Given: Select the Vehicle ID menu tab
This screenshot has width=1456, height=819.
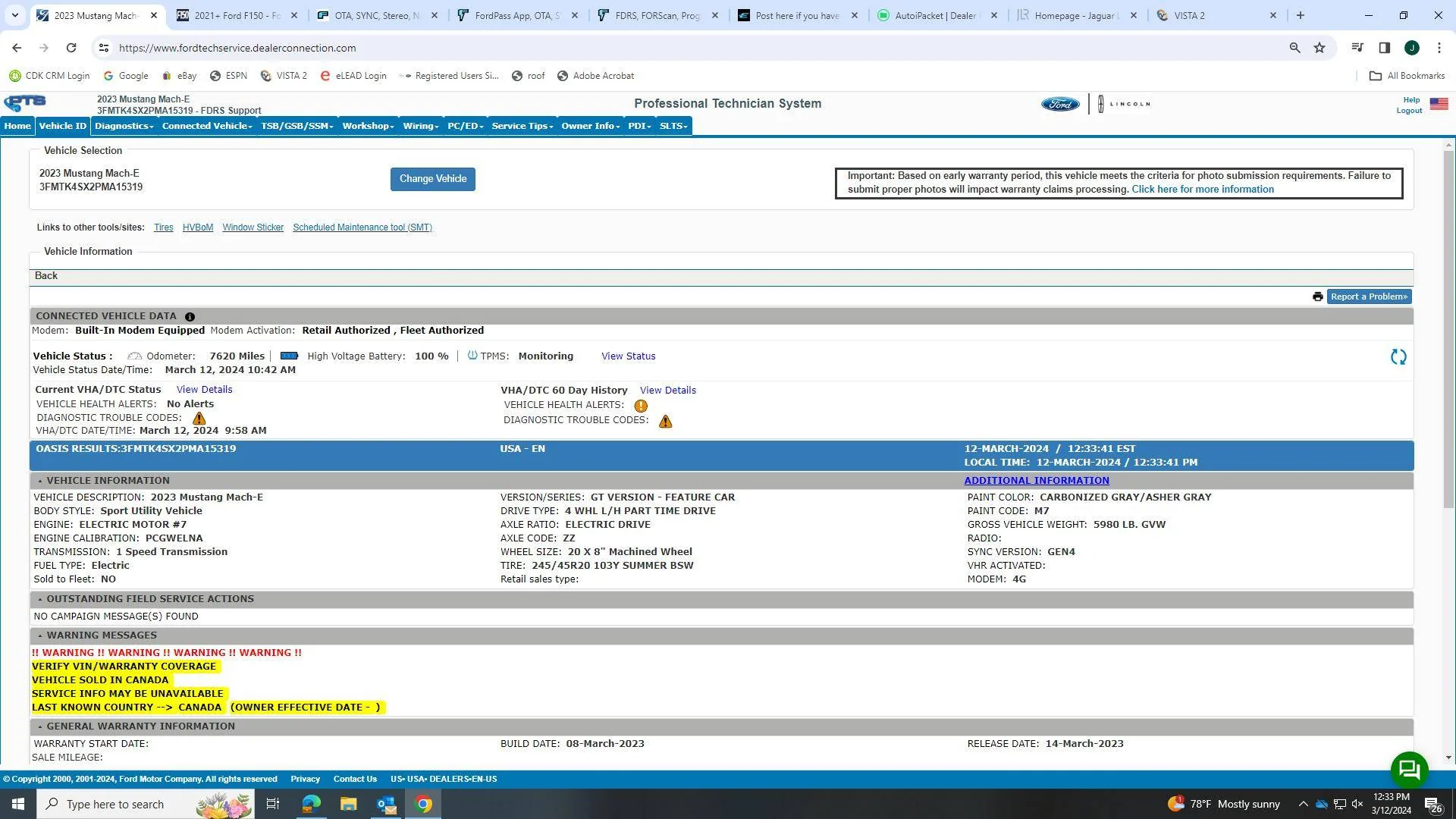Looking at the screenshot, I should point(63,126).
